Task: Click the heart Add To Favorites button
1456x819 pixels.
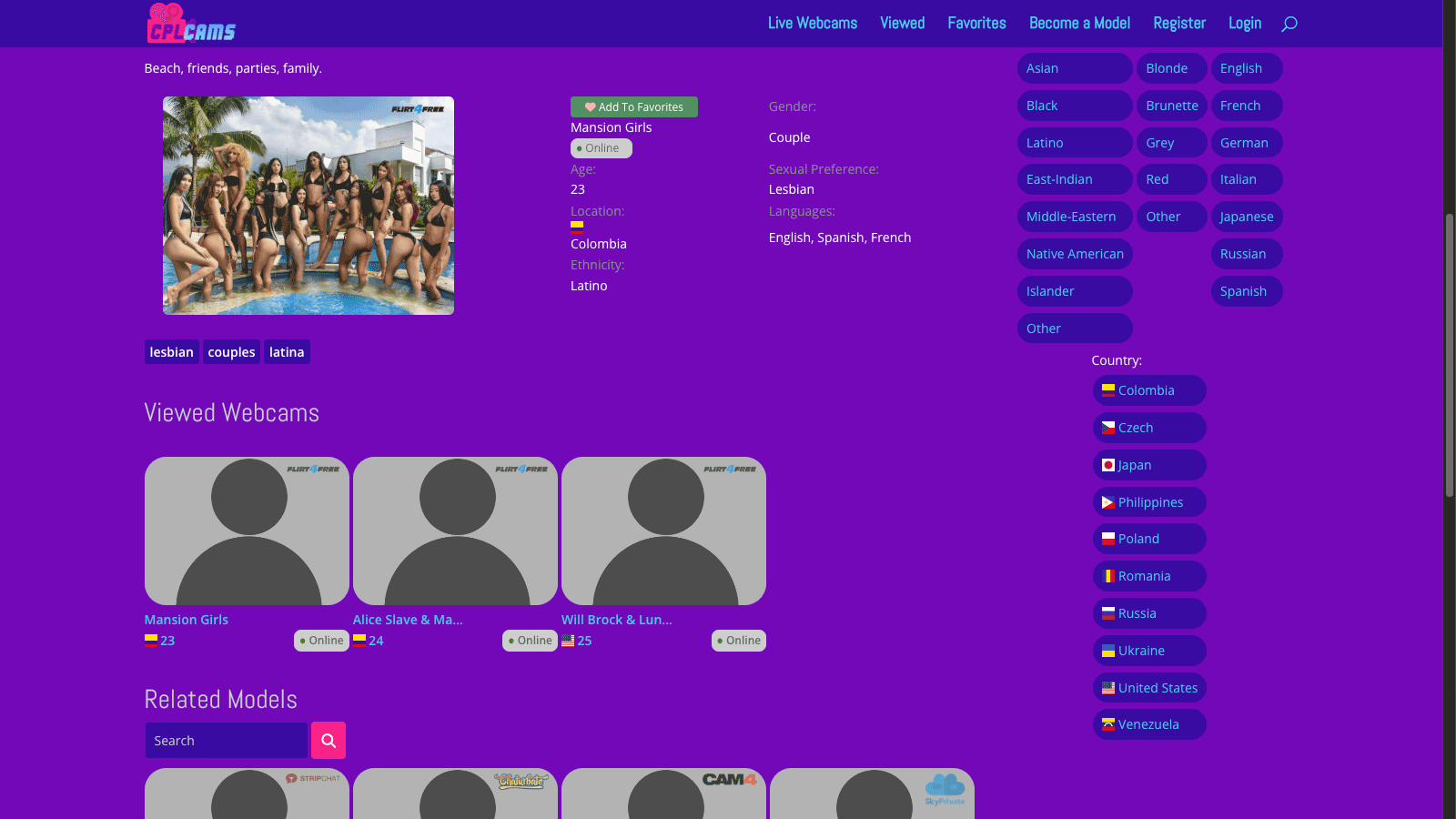Action: pos(634,107)
